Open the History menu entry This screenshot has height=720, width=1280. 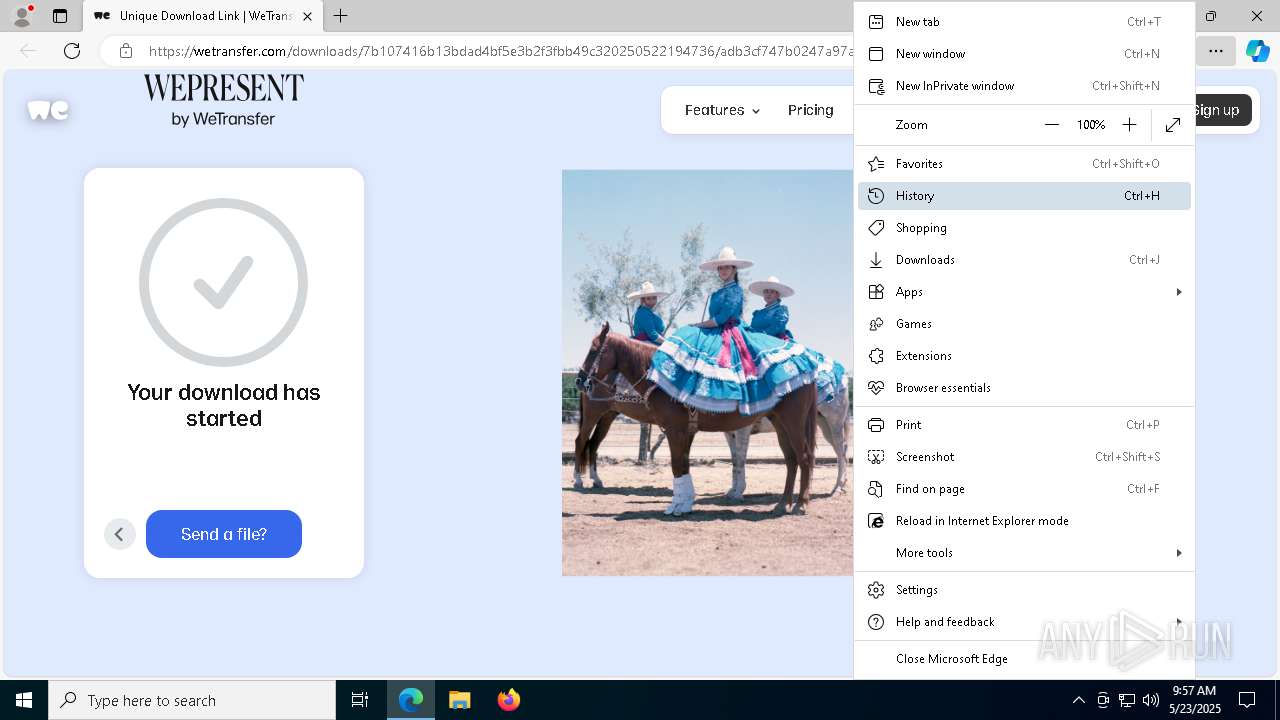pos(1024,196)
